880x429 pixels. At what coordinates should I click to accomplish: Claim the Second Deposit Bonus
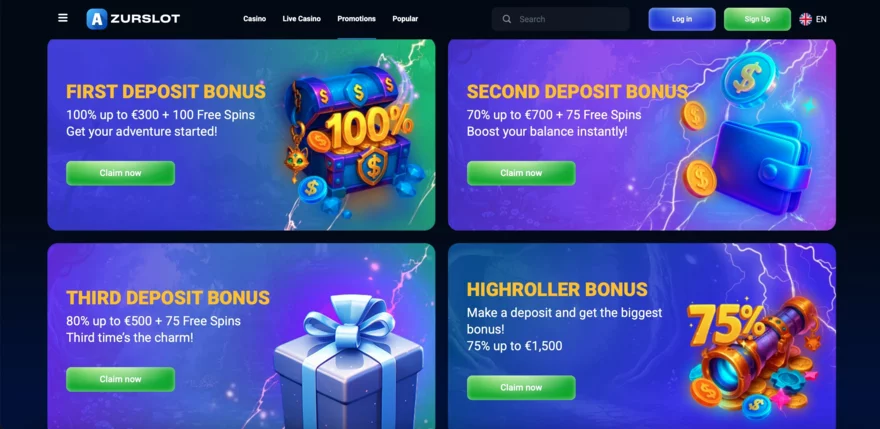point(521,173)
